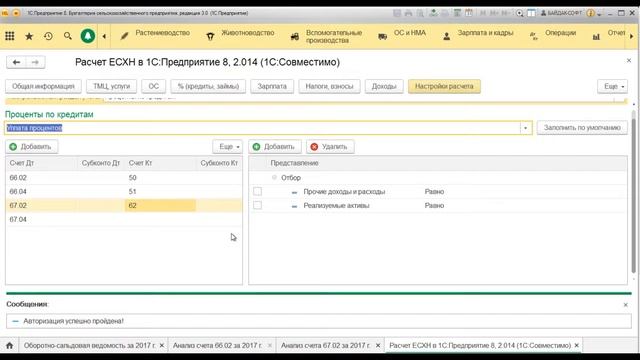640x360 pixels.
Task: Click the Представление column header
Action: tap(294, 163)
